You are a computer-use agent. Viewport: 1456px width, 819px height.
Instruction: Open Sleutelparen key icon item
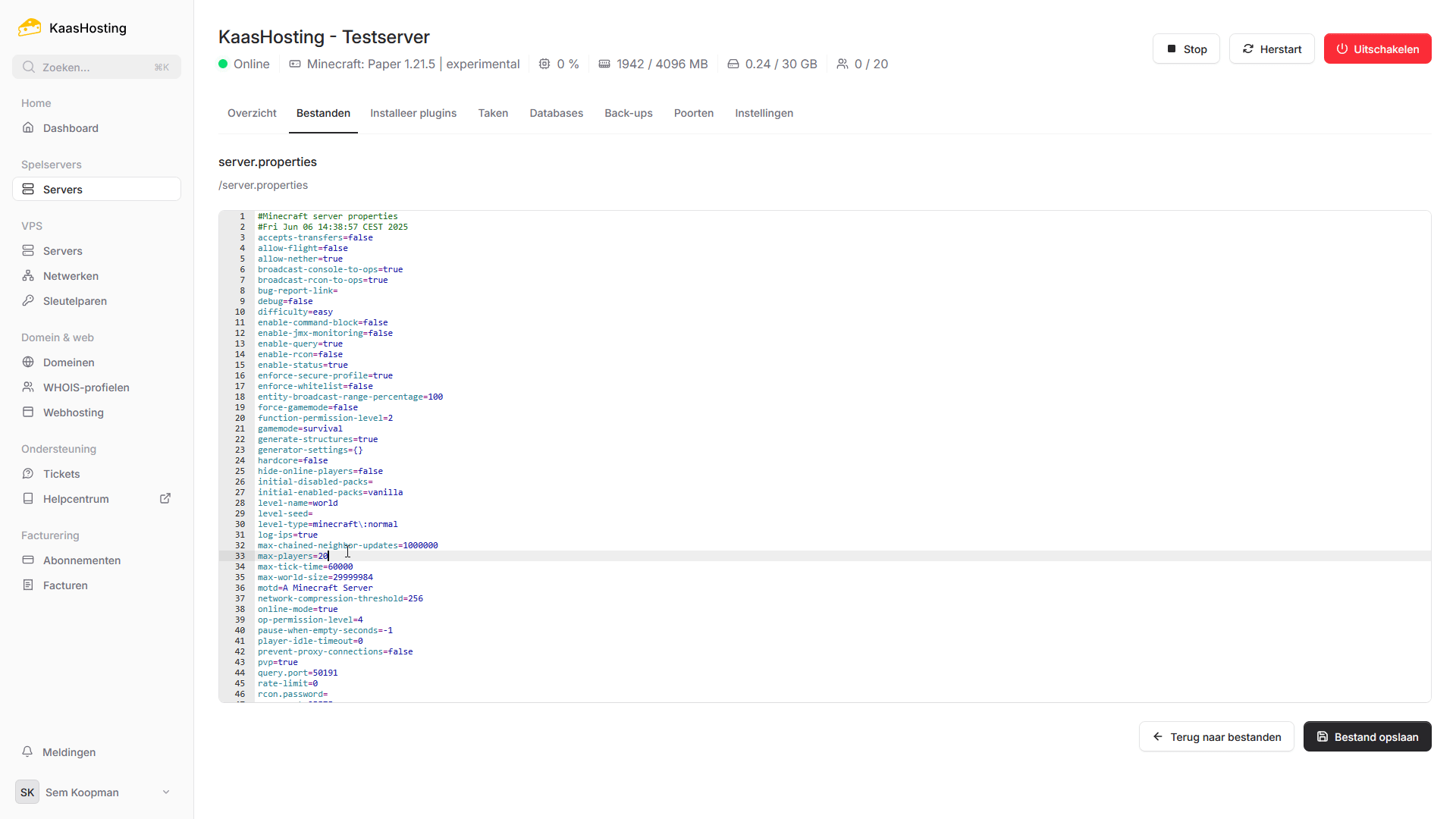pyautogui.click(x=74, y=301)
